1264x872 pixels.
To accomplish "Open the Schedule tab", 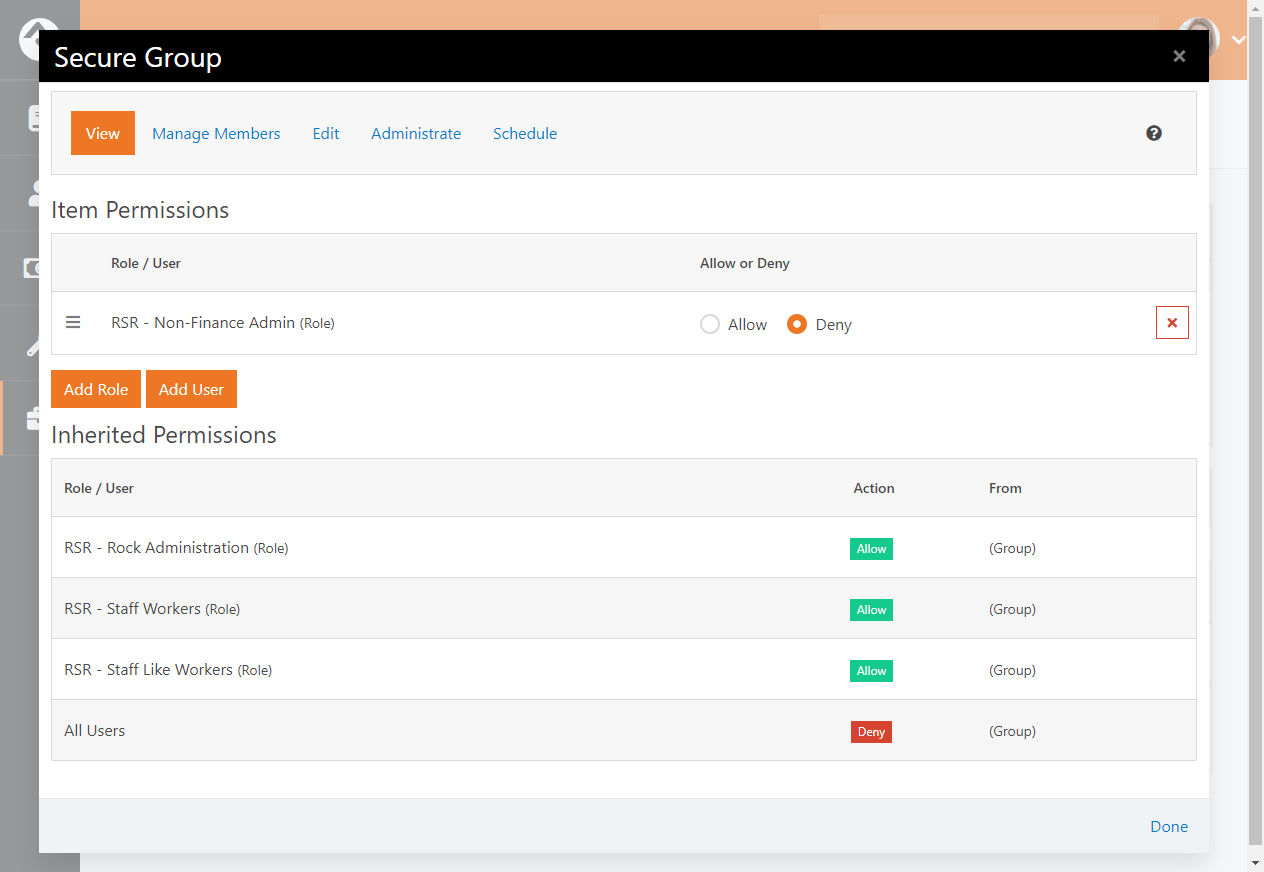I will pyautogui.click(x=525, y=133).
